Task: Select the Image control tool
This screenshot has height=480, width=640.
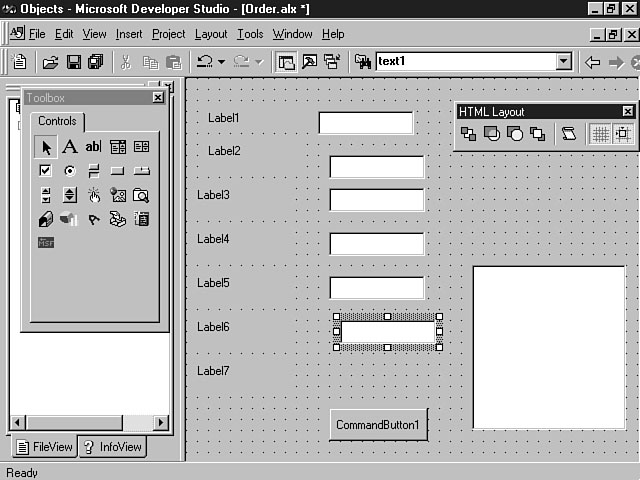Action: tap(118, 195)
